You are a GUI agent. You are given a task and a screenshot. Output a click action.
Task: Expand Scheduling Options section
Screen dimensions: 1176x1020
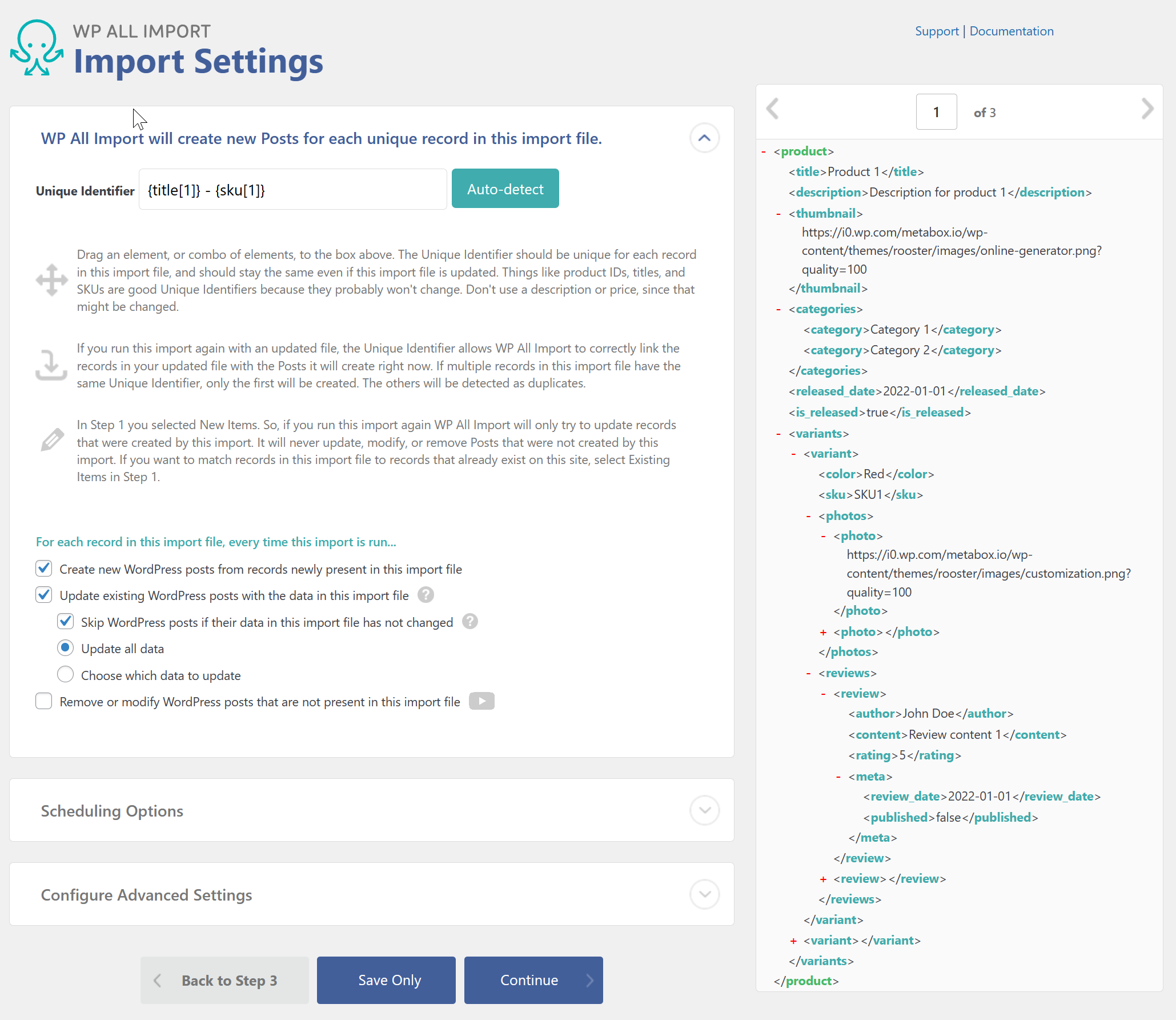[704, 810]
